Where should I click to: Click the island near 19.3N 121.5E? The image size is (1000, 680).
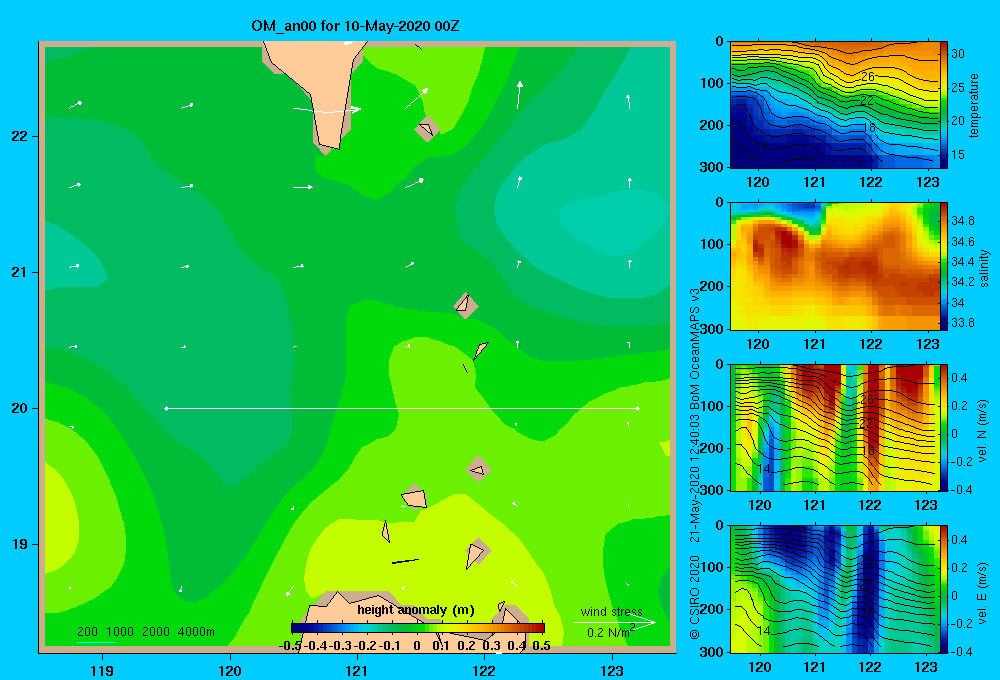point(414,497)
